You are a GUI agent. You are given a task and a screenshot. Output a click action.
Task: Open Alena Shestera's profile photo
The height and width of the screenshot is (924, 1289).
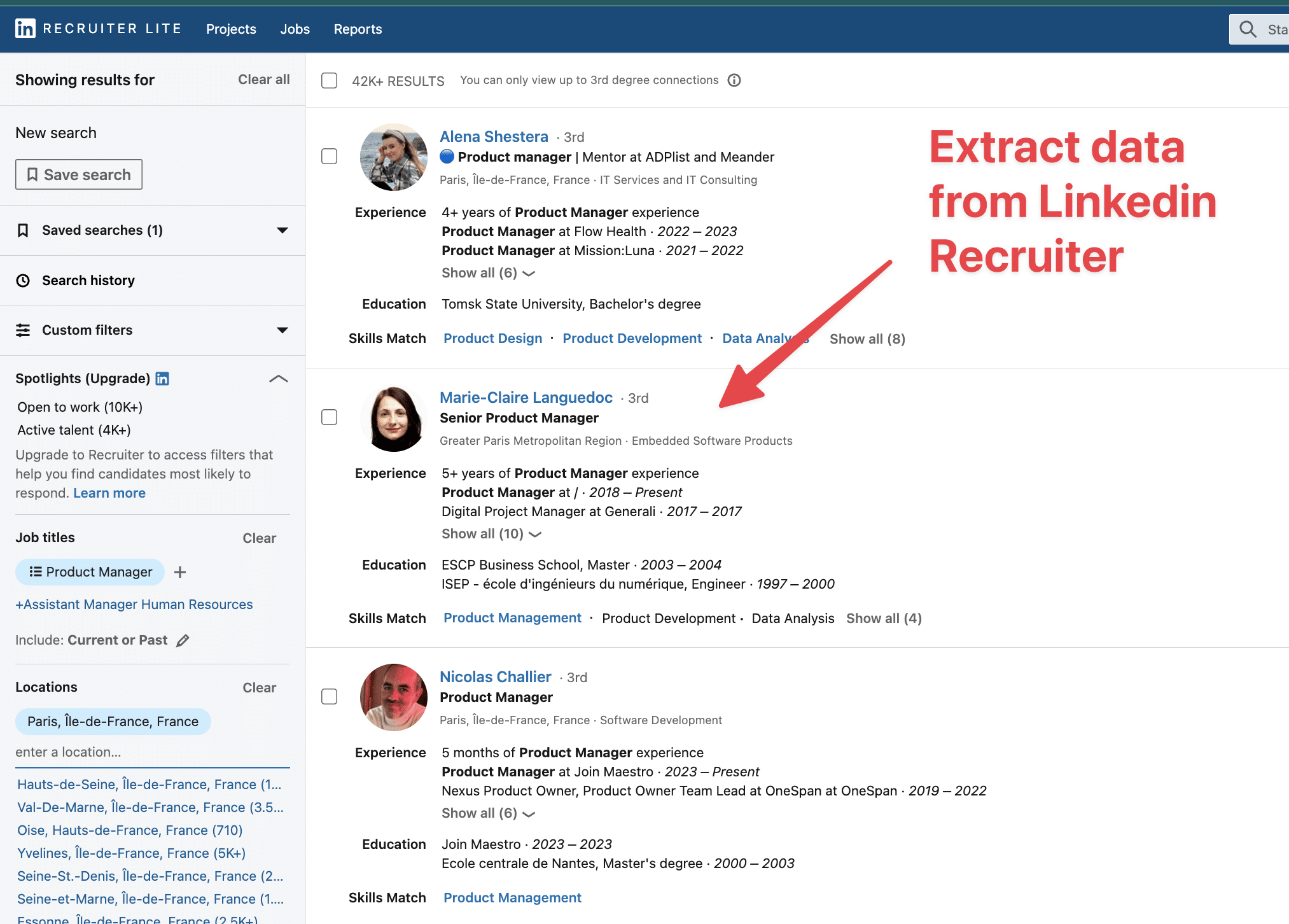click(393, 157)
